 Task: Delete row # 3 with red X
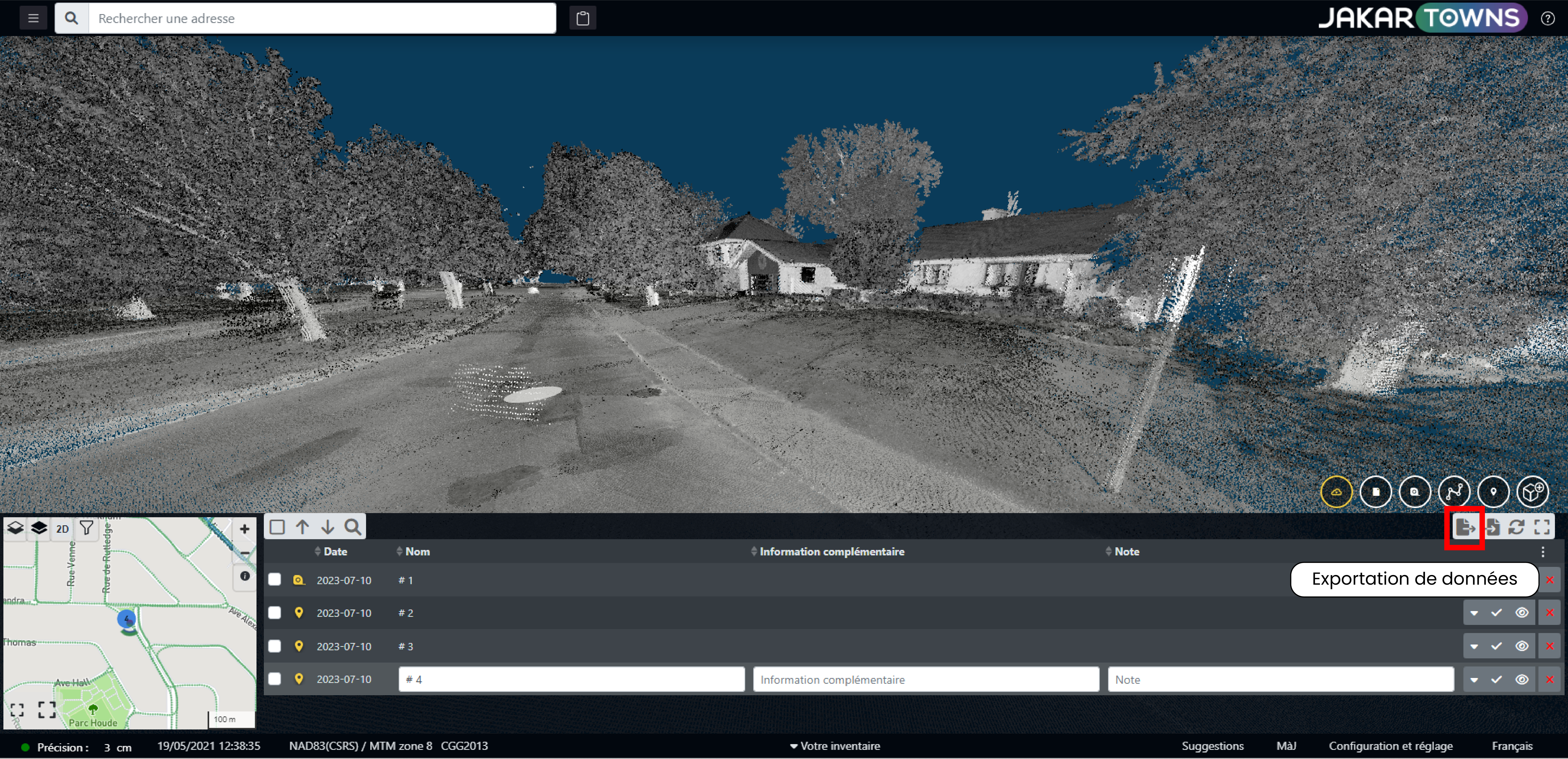(x=1549, y=646)
